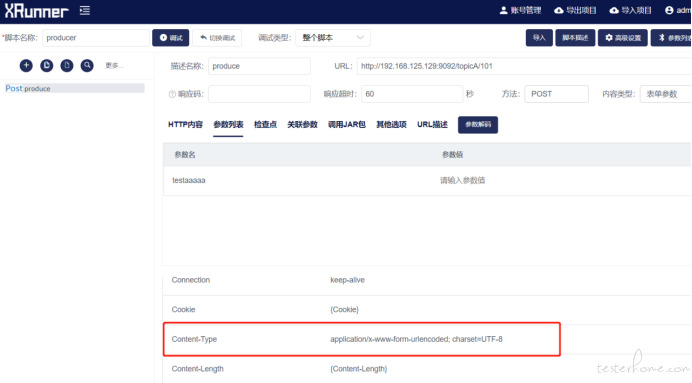Click the 更多 more link
692x383 pixels.
coord(114,65)
